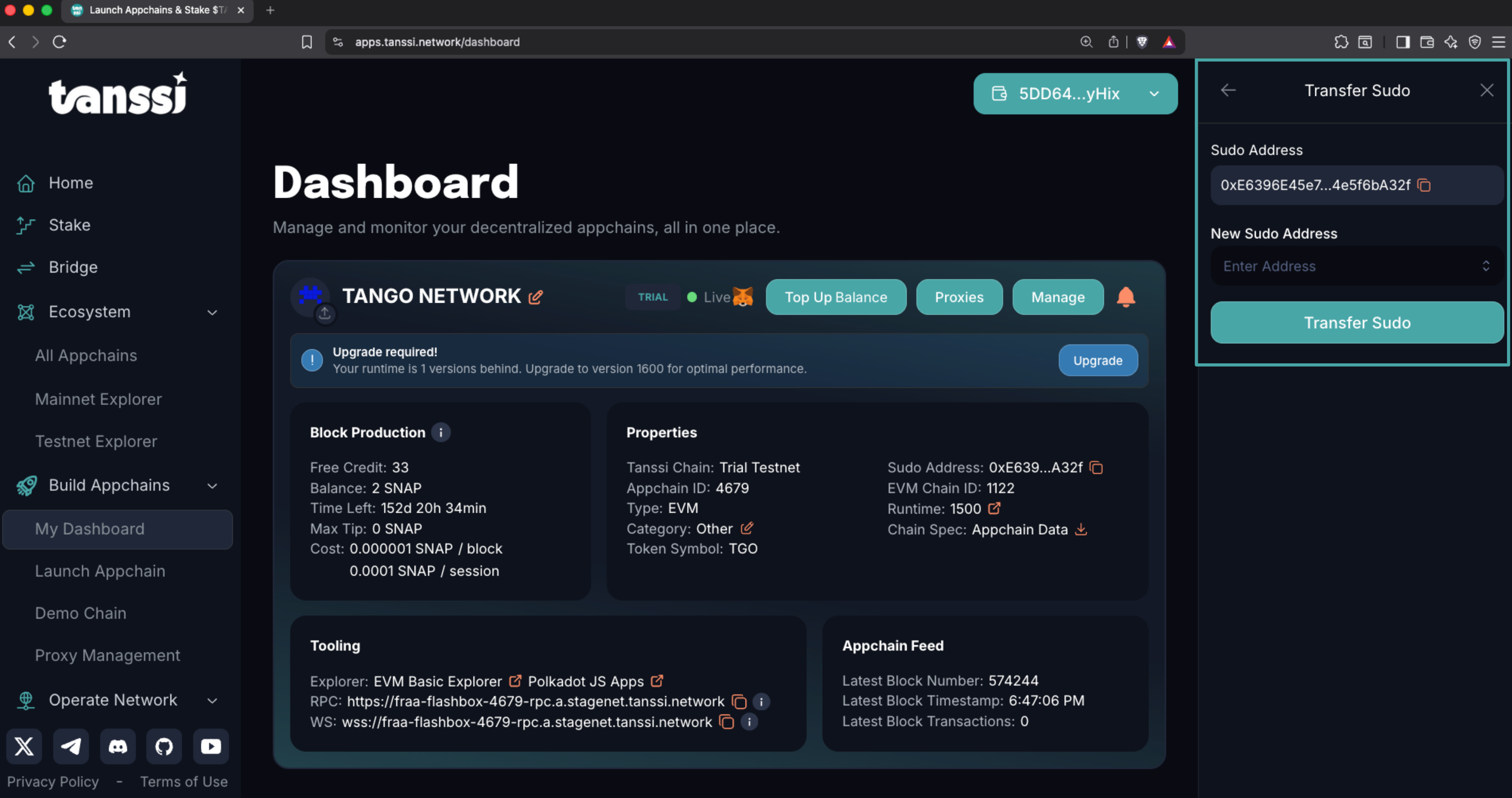
Task: Copy Sudo Address in Properties panel
Action: pyautogui.click(x=1096, y=467)
